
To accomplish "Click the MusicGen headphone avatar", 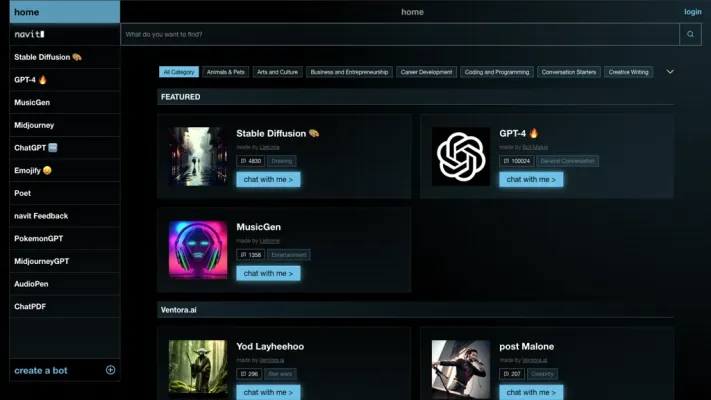I will click(198, 249).
